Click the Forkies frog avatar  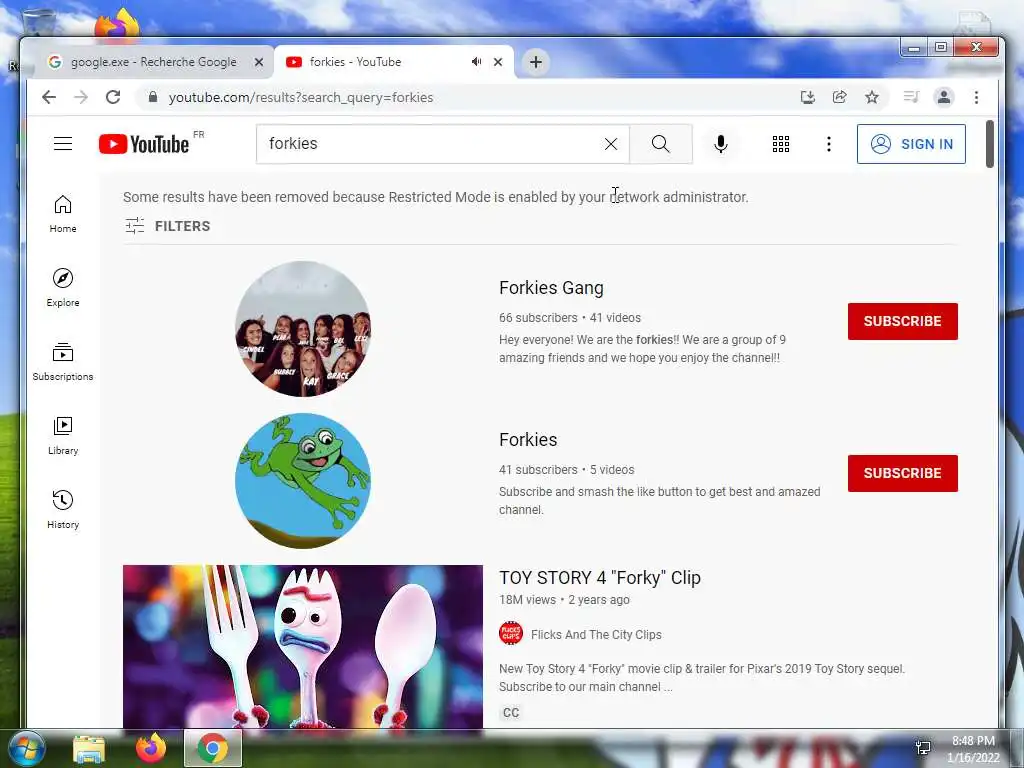(303, 481)
